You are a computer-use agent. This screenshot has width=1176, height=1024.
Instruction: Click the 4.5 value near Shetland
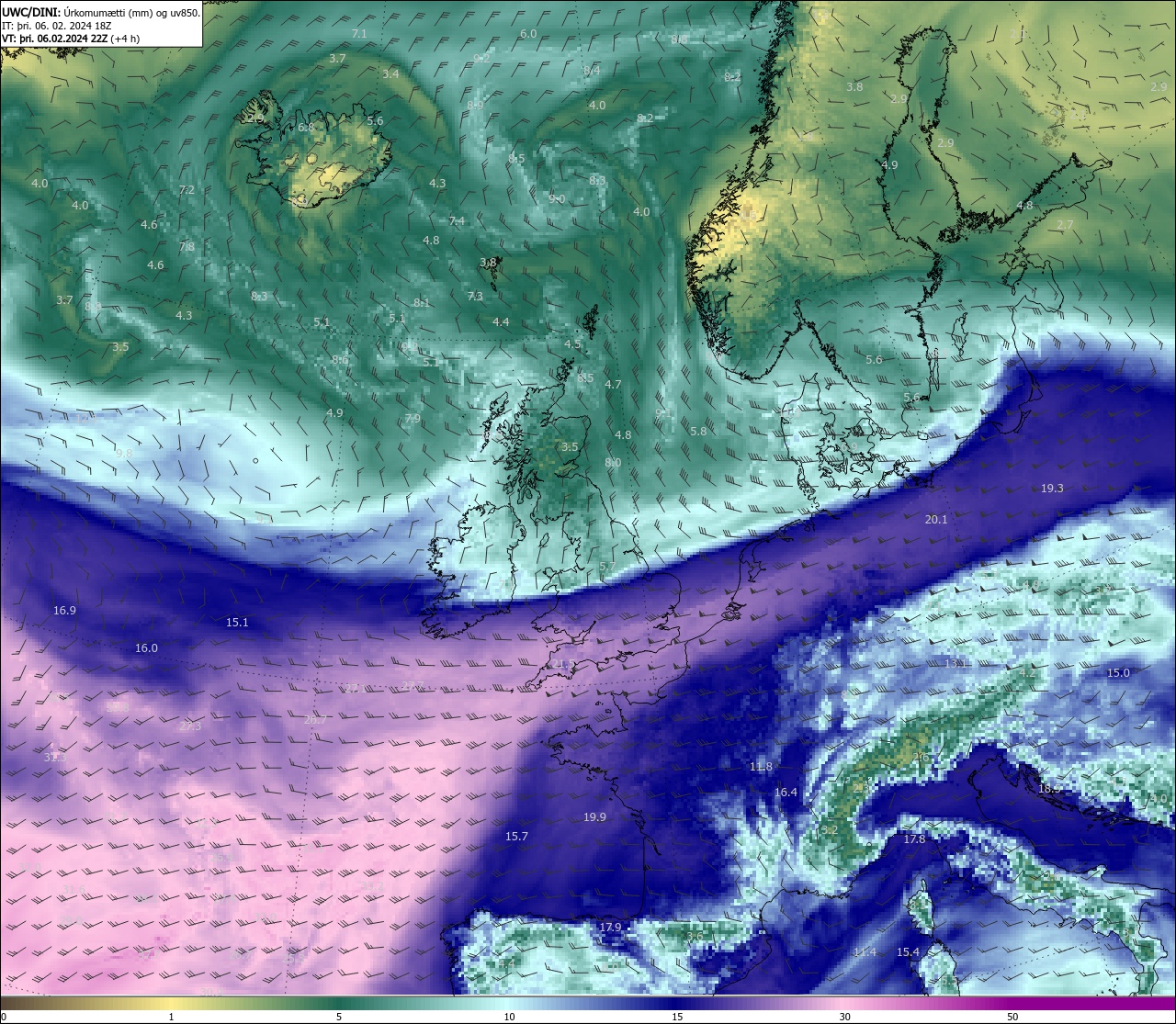(x=572, y=344)
